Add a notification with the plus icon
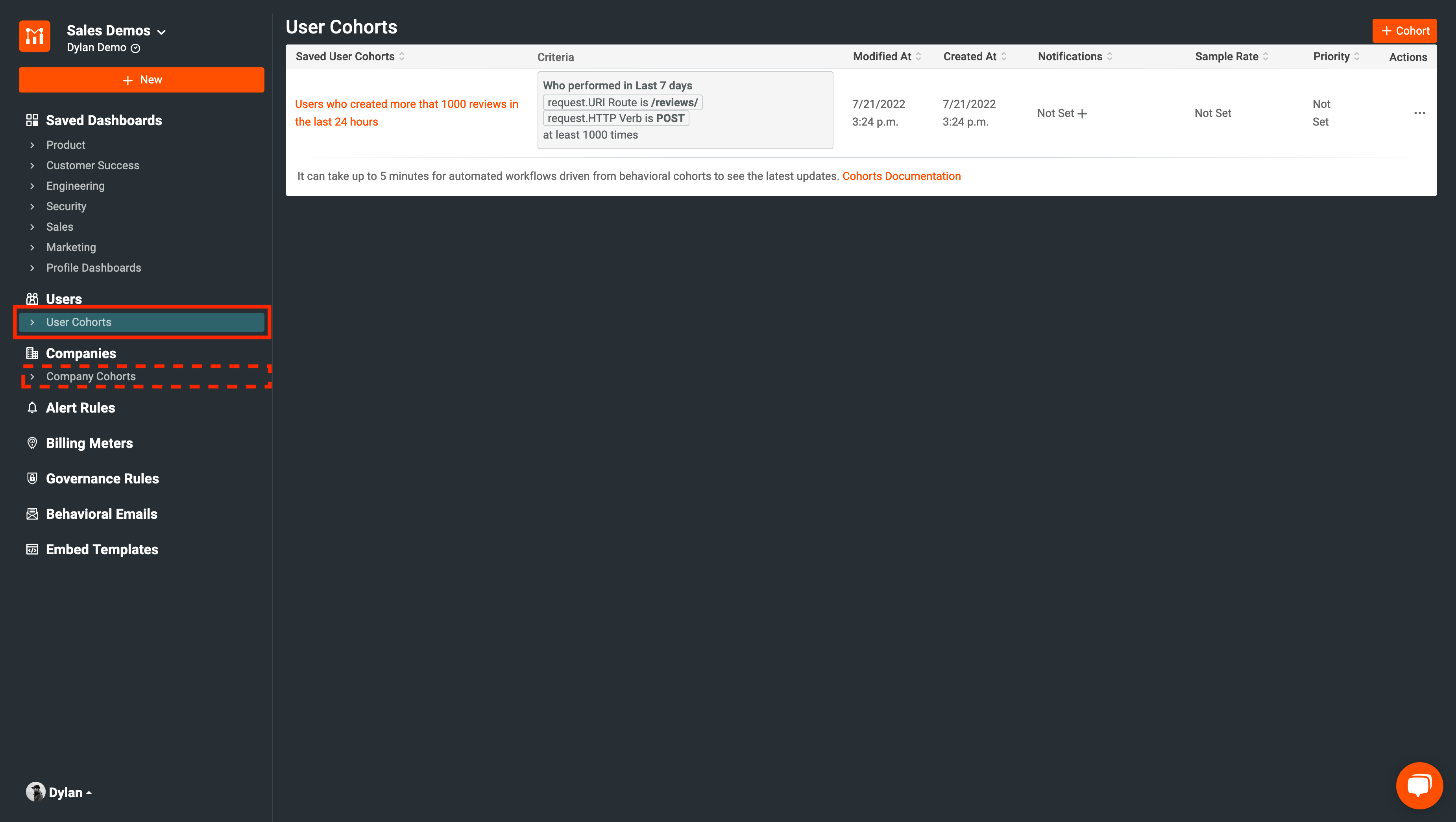Screen dimensions: 1456x822 (1083, 113)
